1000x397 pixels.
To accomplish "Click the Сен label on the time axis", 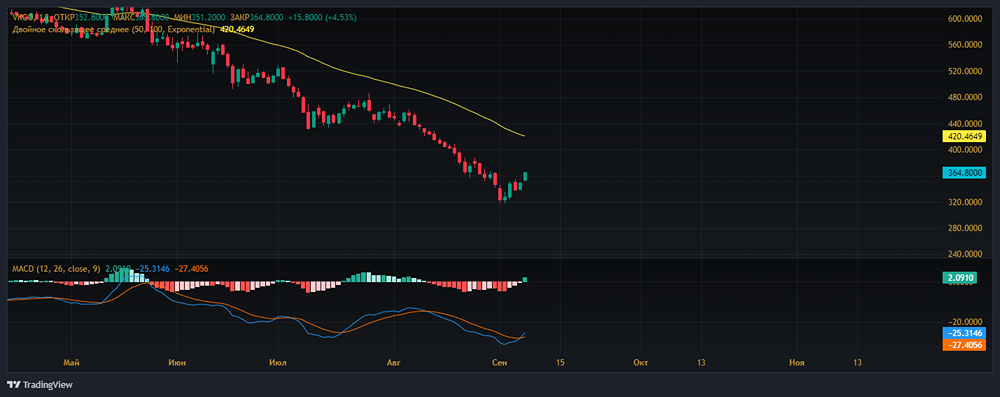I will (x=500, y=363).
